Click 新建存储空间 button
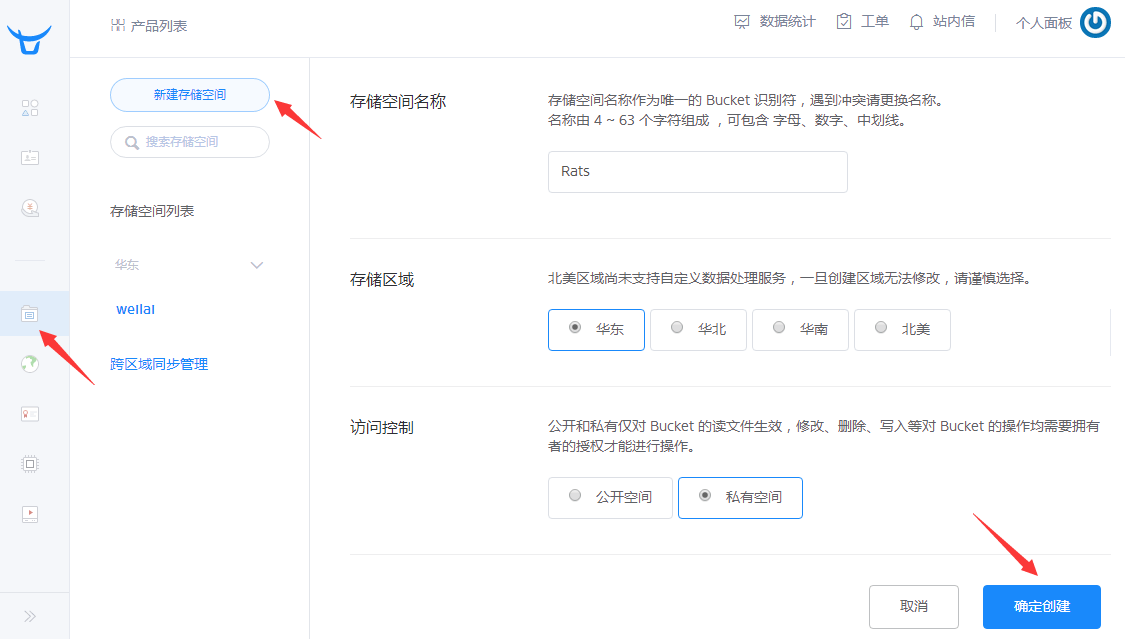The image size is (1125, 639). coord(190,95)
